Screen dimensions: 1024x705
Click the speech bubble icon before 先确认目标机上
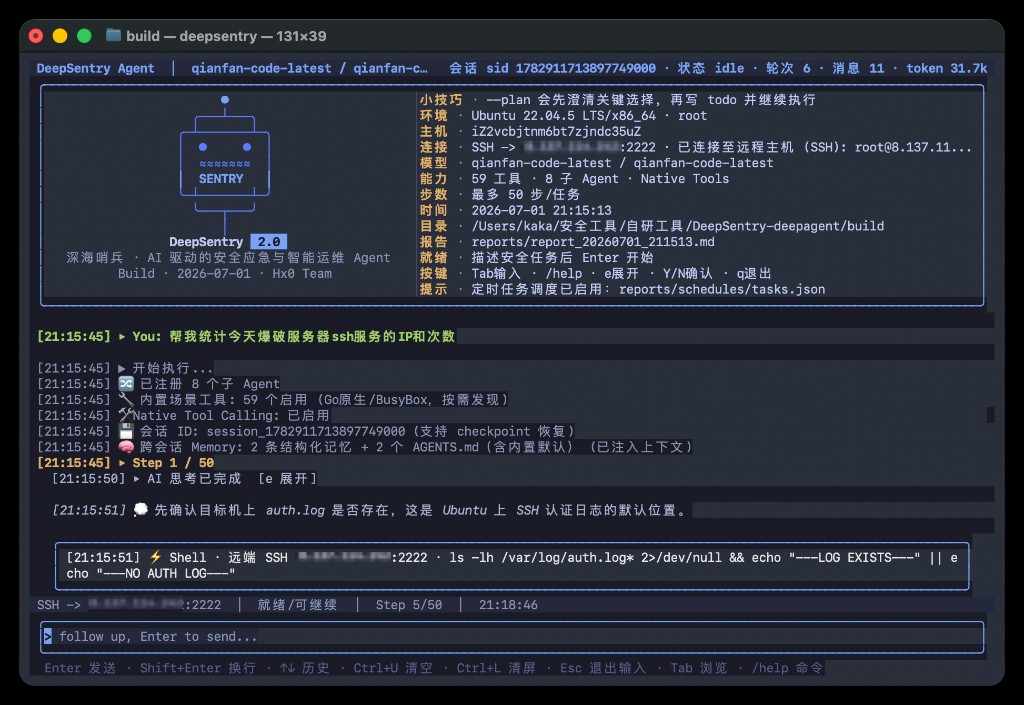coord(140,510)
